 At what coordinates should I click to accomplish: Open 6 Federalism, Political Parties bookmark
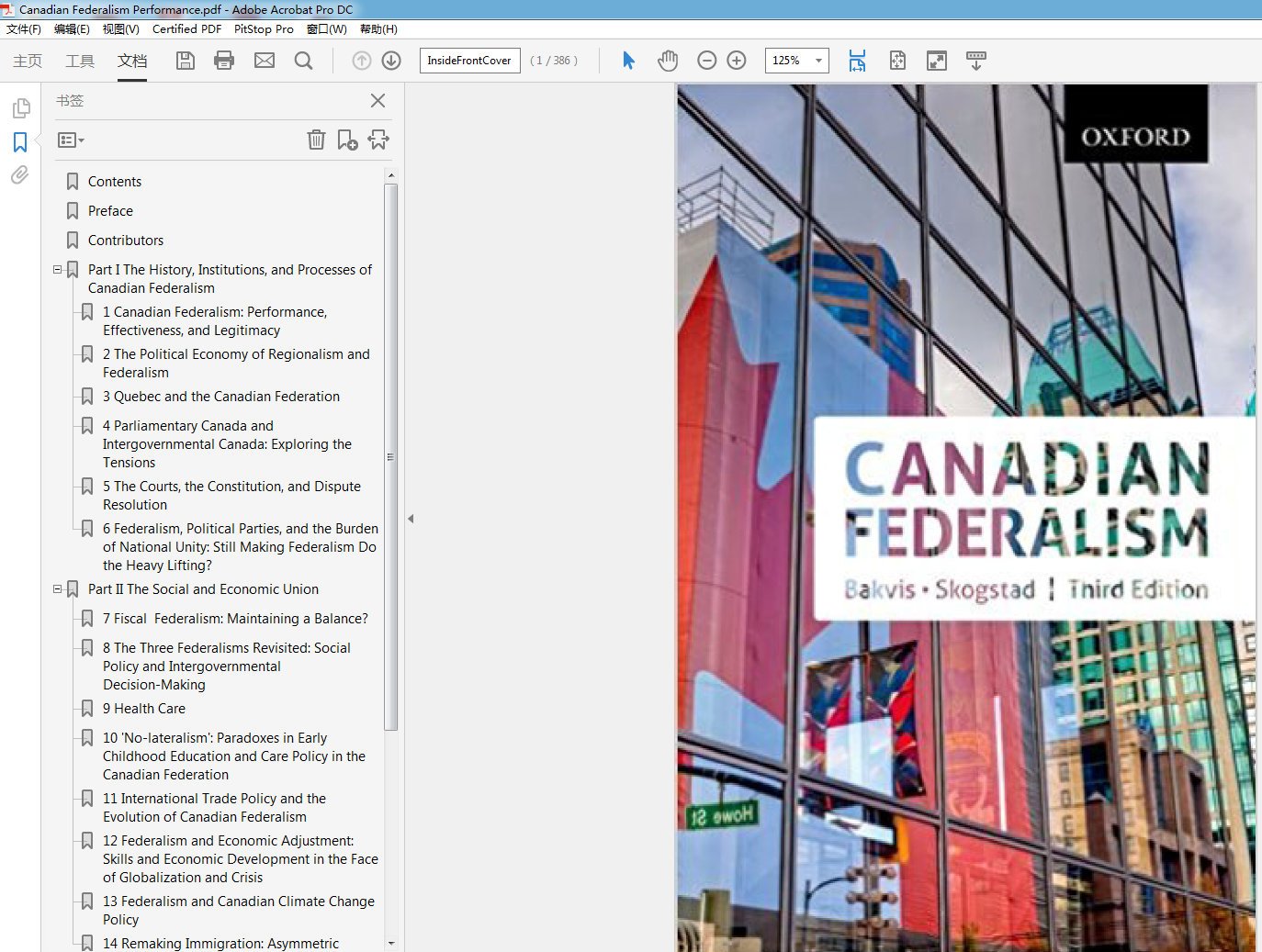coord(241,547)
